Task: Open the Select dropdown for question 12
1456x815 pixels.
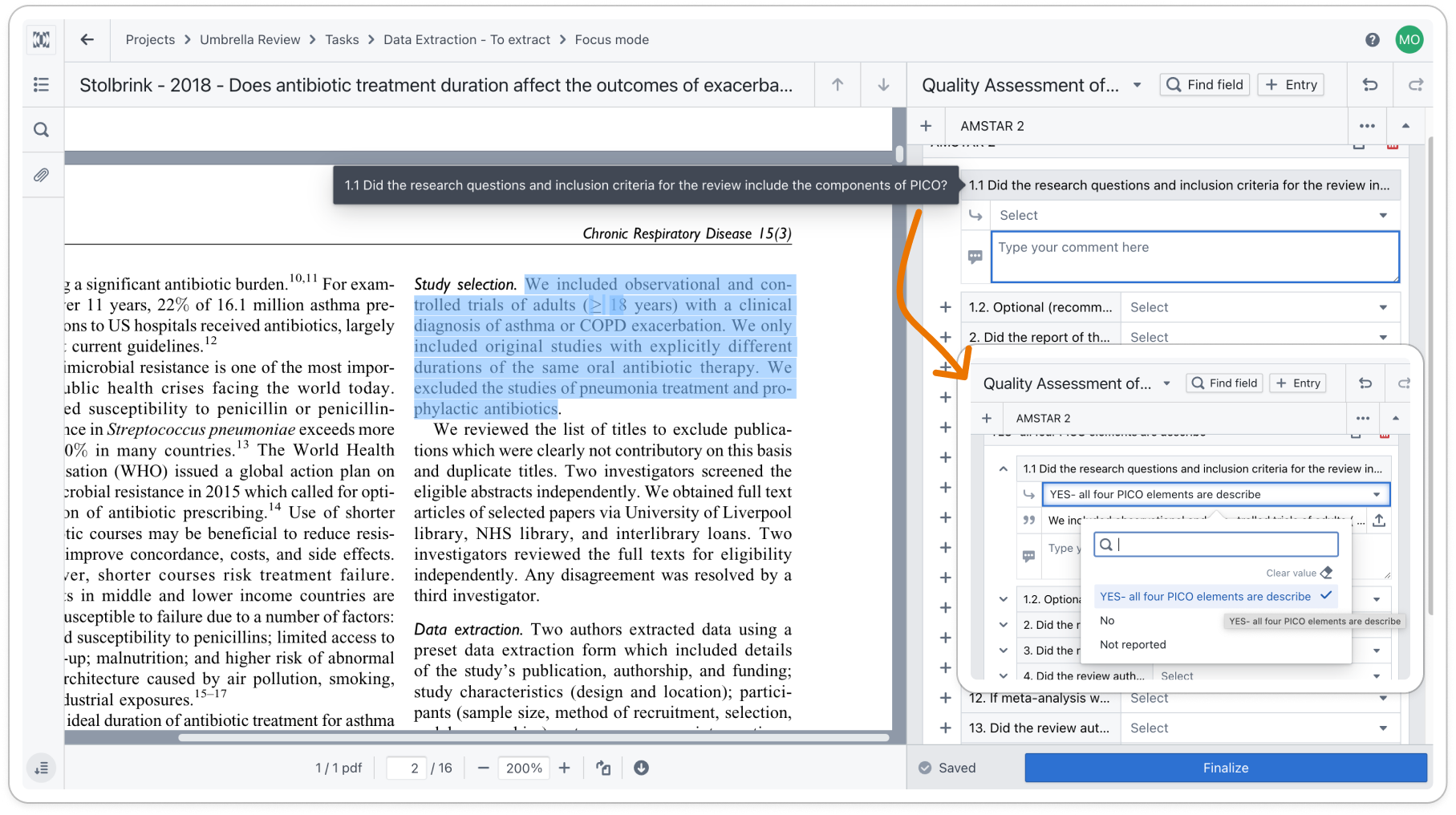Action: [x=1259, y=698]
